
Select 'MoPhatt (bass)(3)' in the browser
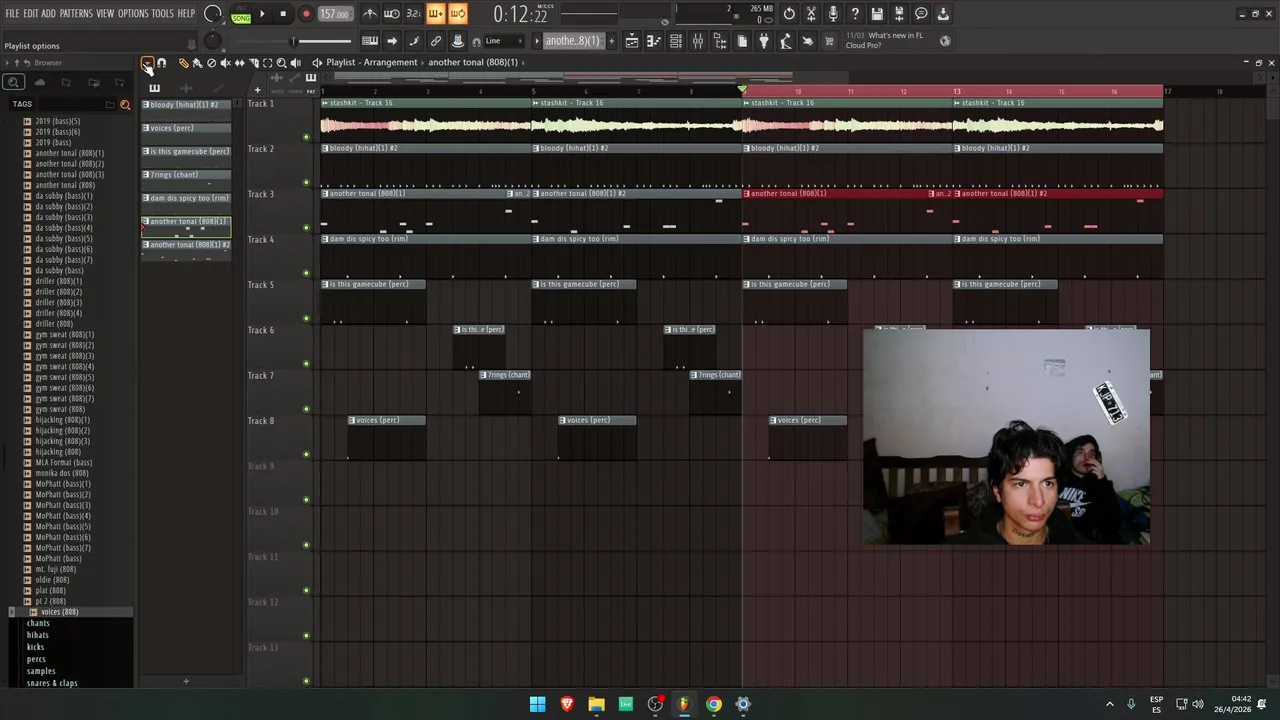[x=63, y=505]
